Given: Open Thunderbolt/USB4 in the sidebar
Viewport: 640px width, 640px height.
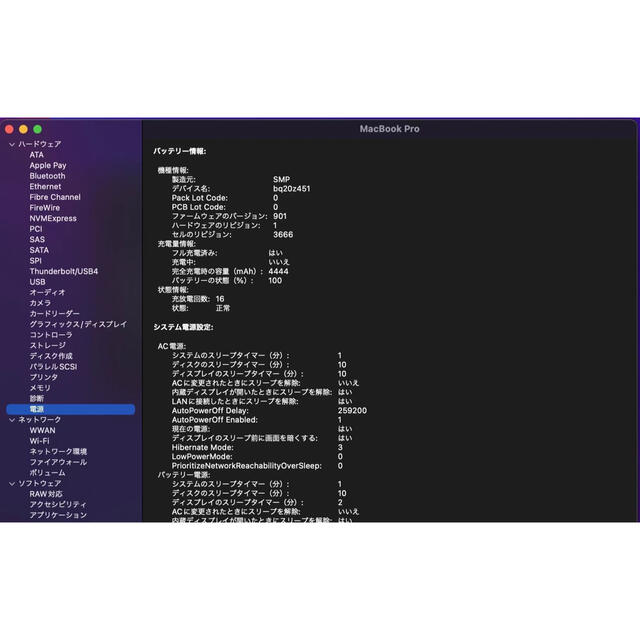Looking at the screenshot, I should [64, 271].
